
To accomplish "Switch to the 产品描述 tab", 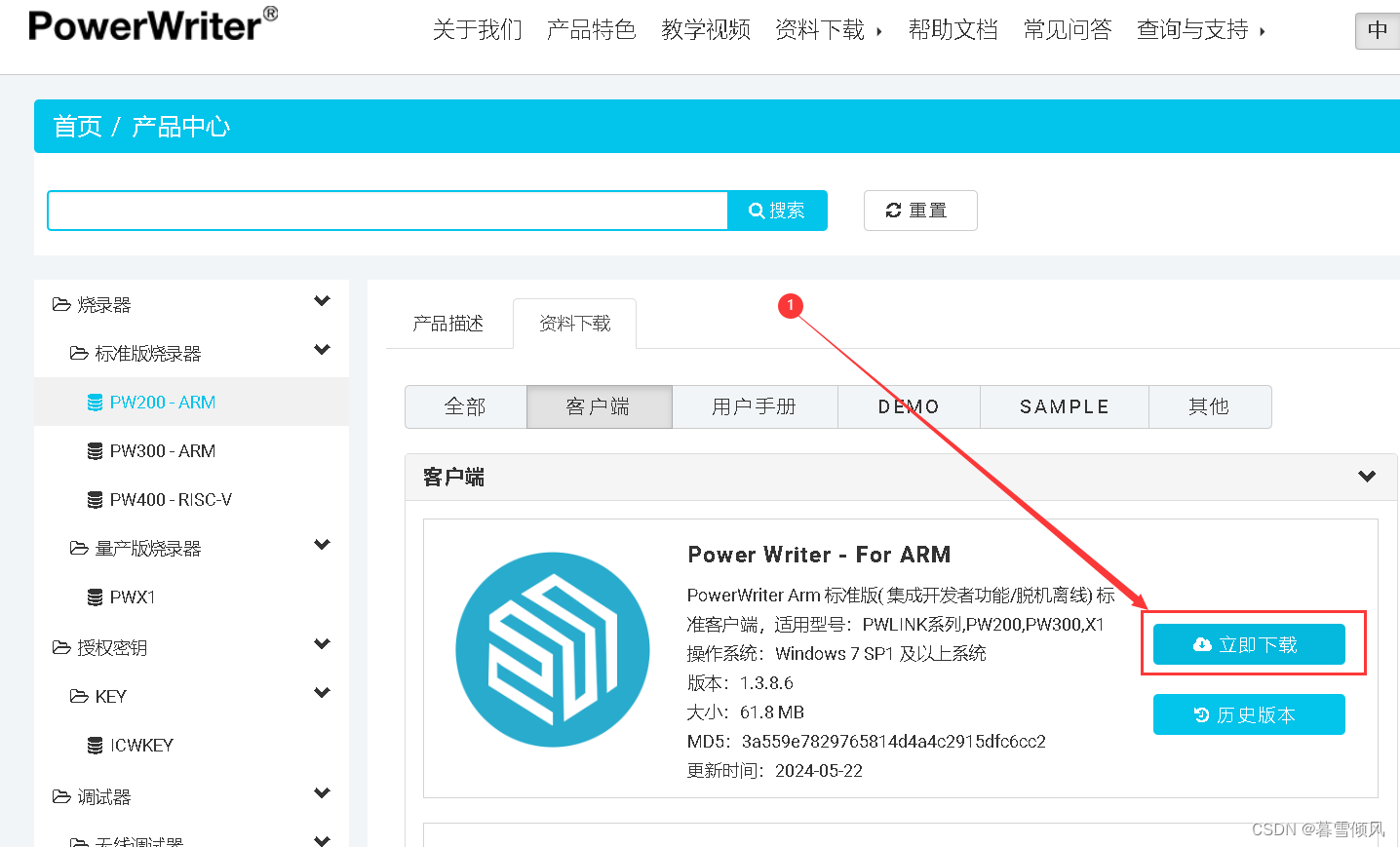I will [x=448, y=324].
